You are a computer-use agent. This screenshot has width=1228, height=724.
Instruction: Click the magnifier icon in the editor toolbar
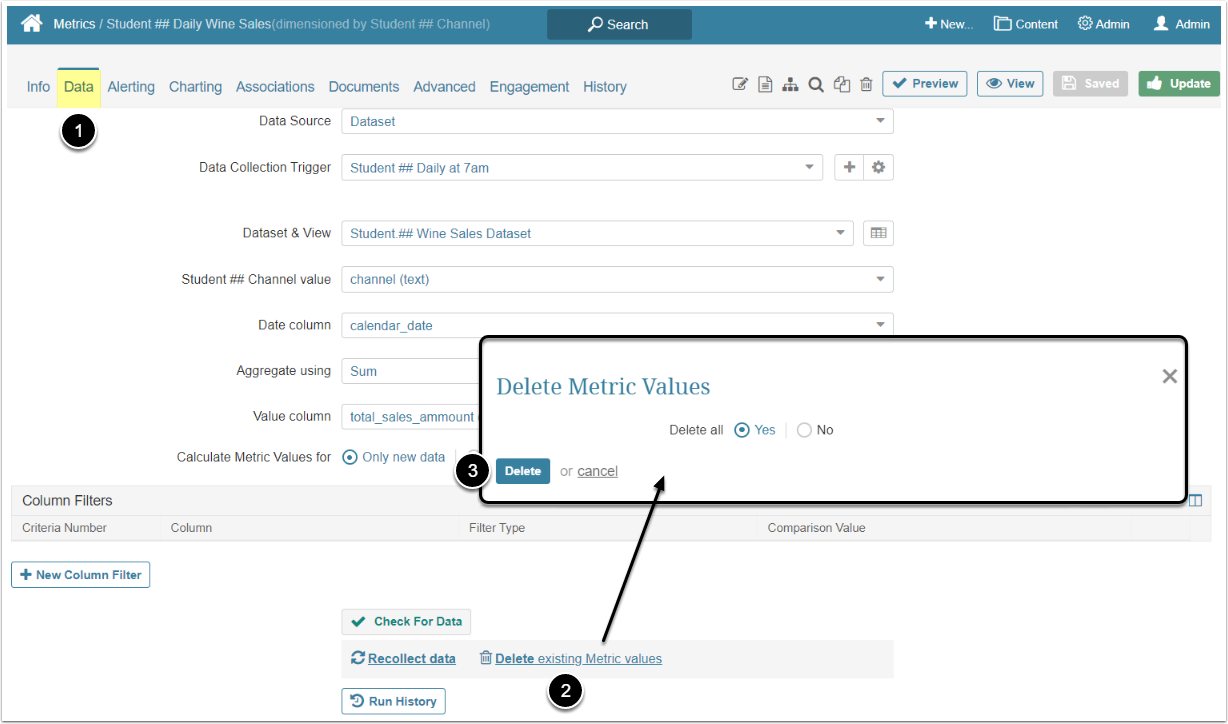pos(816,85)
